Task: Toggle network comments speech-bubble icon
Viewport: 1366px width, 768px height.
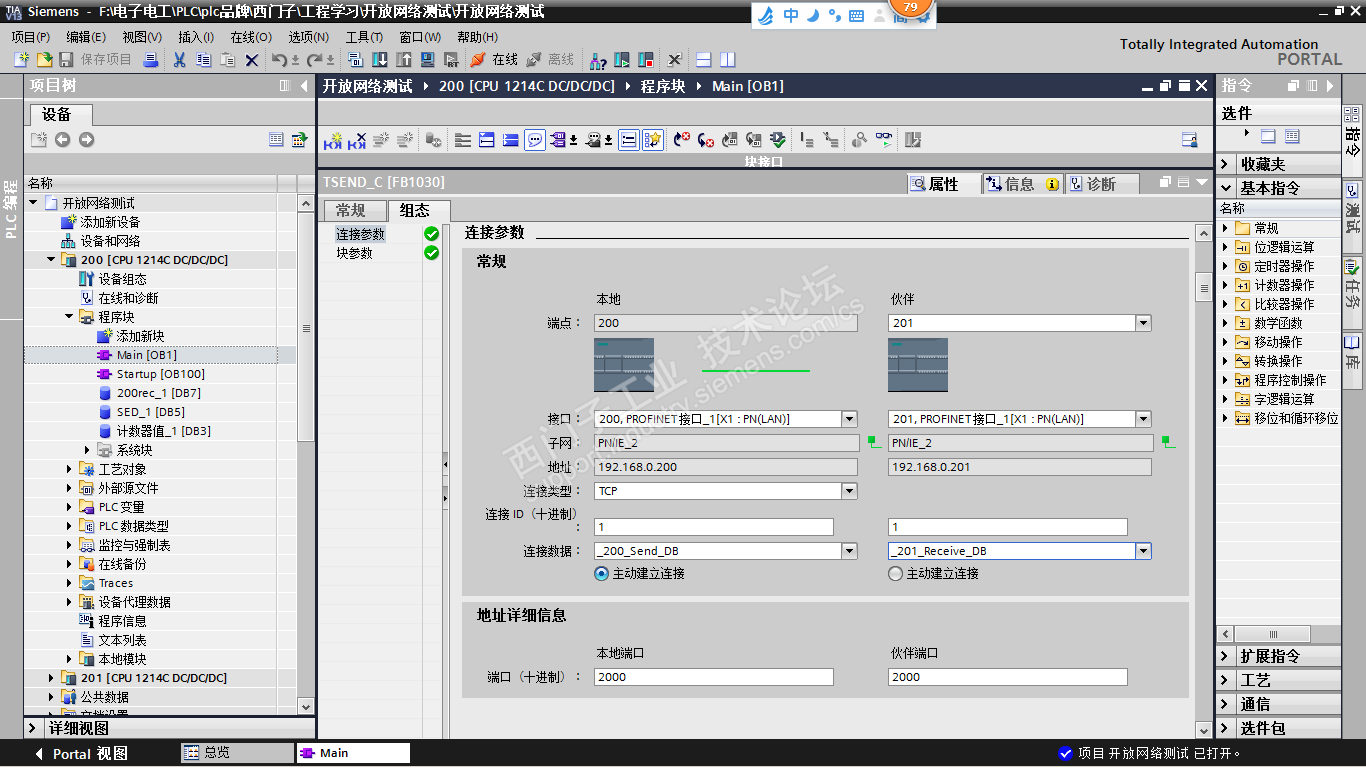Action: (x=535, y=140)
